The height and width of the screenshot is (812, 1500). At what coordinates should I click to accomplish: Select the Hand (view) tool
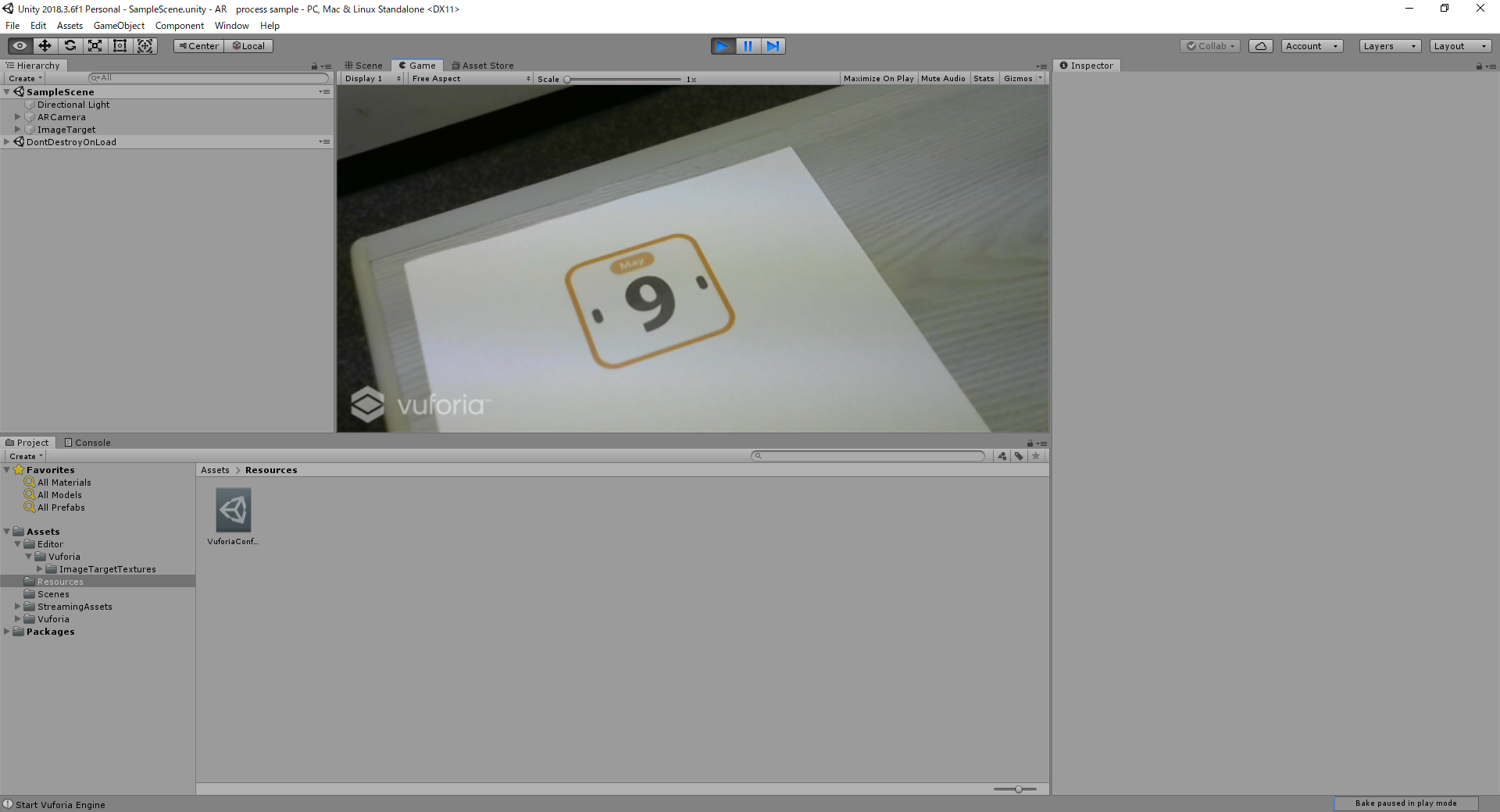pos(20,46)
